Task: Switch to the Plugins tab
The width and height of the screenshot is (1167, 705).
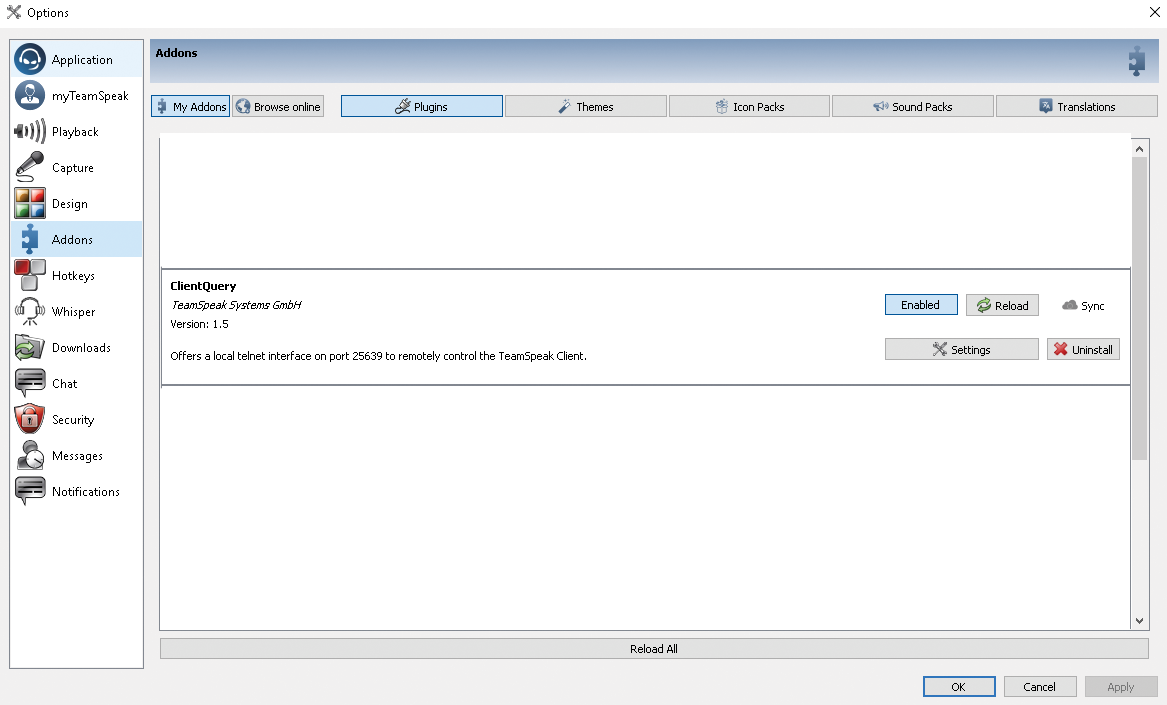Action: point(421,106)
